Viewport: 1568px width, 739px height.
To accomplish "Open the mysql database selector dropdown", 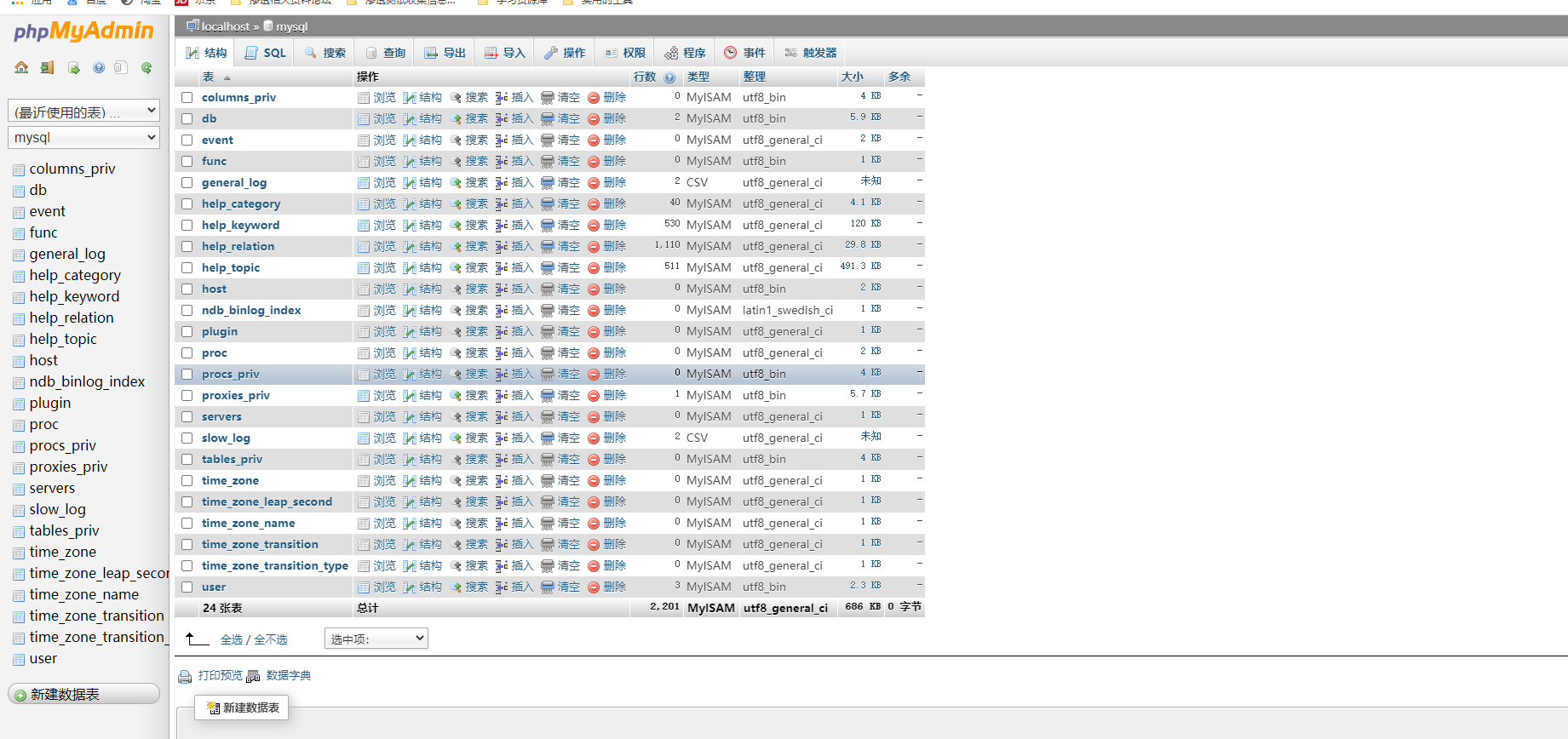I will 83,137.
